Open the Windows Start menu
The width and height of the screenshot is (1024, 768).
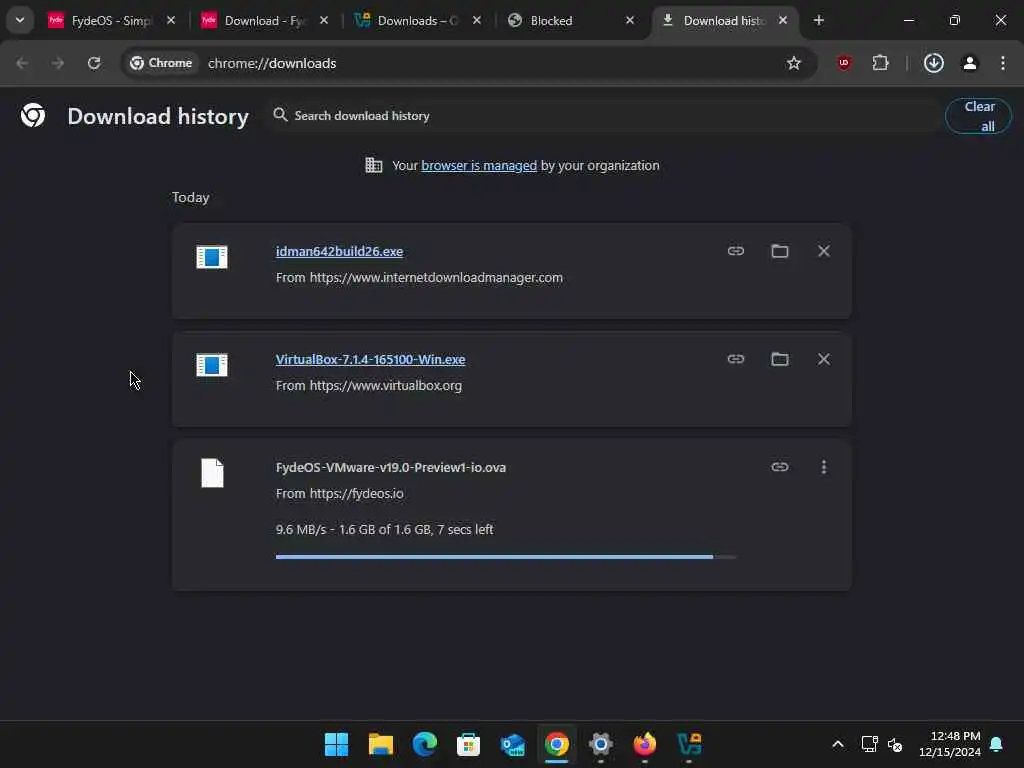tap(336, 744)
